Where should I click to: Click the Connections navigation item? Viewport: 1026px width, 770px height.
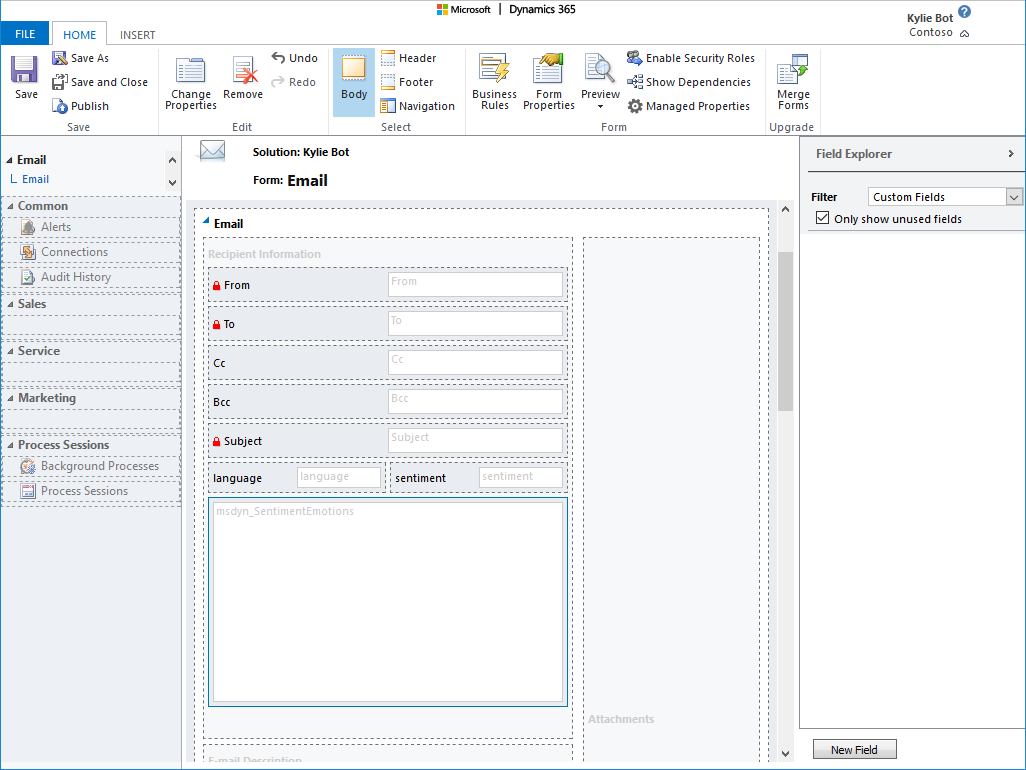tap(92, 252)
